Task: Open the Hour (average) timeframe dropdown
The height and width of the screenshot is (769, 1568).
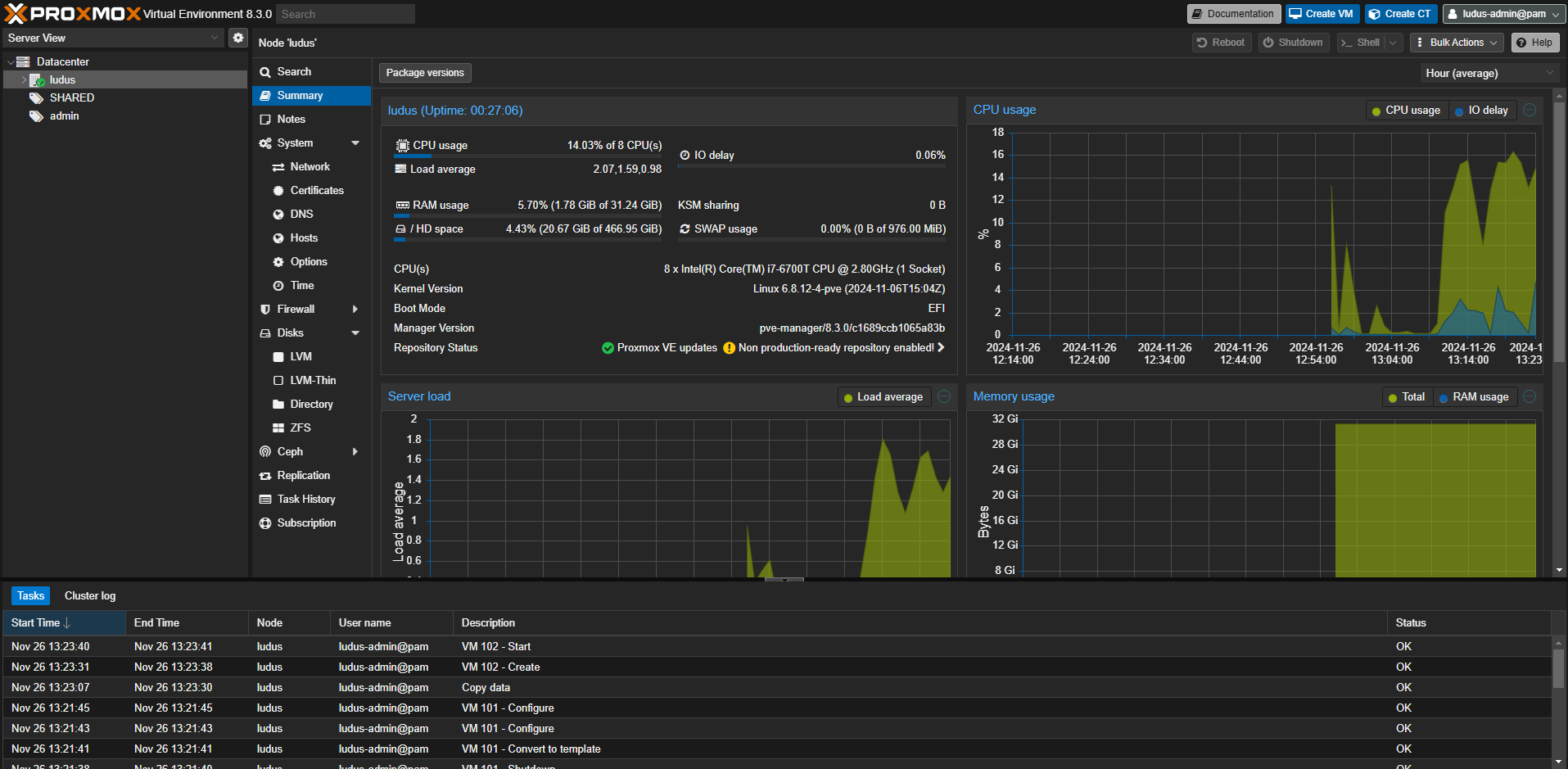Action: [1489, 74]
